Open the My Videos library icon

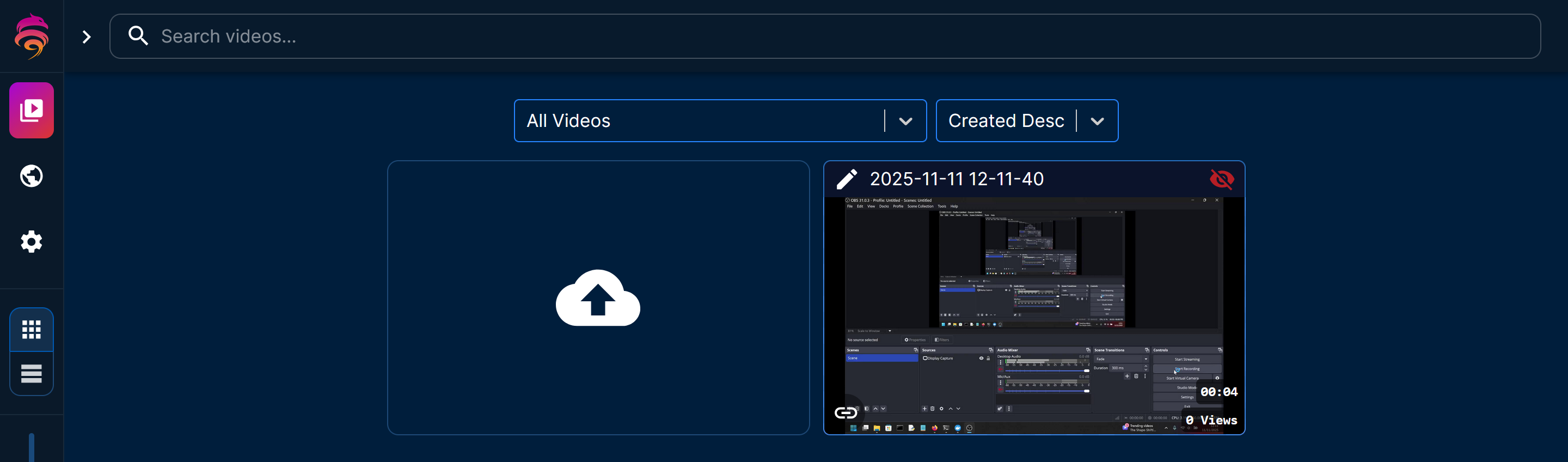tap(32, 110)
